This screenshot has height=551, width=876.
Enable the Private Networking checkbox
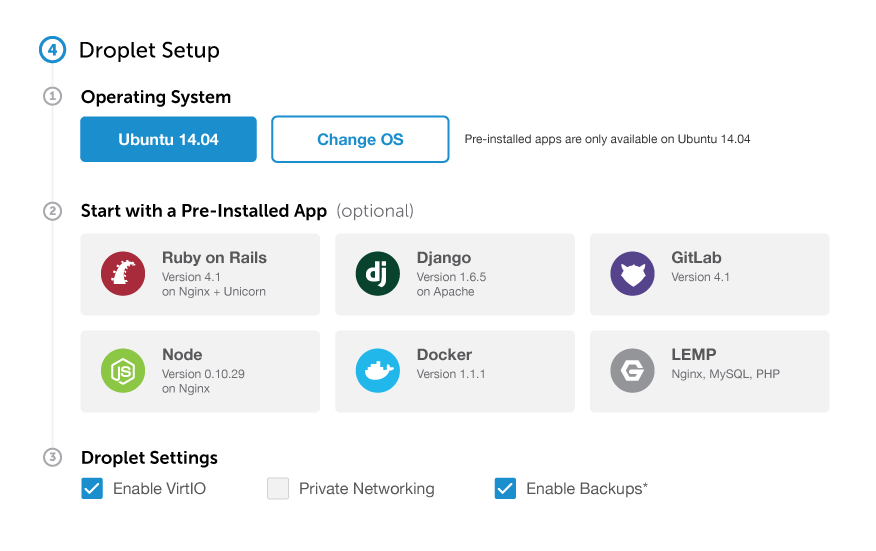(278, 488)
